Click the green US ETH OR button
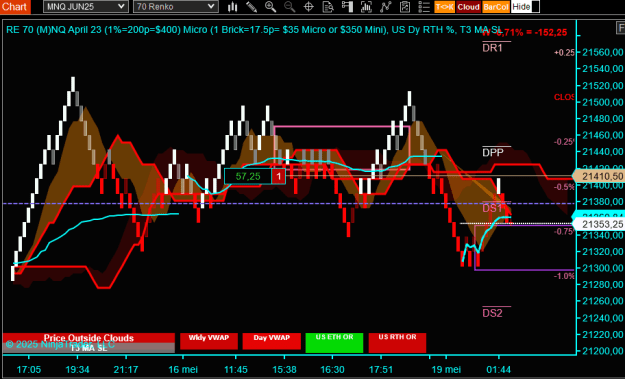 point(334,343)
